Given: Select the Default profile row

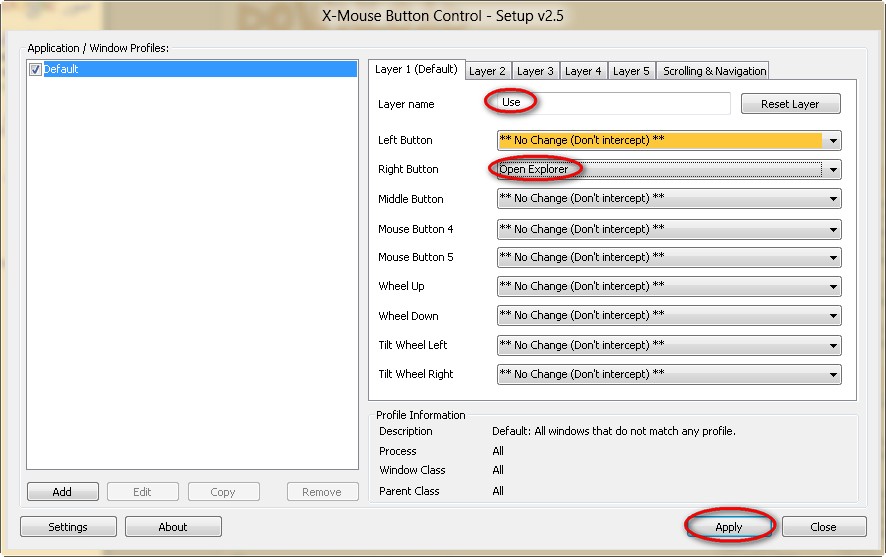Looking at the screenshot, I should (192, 69).
